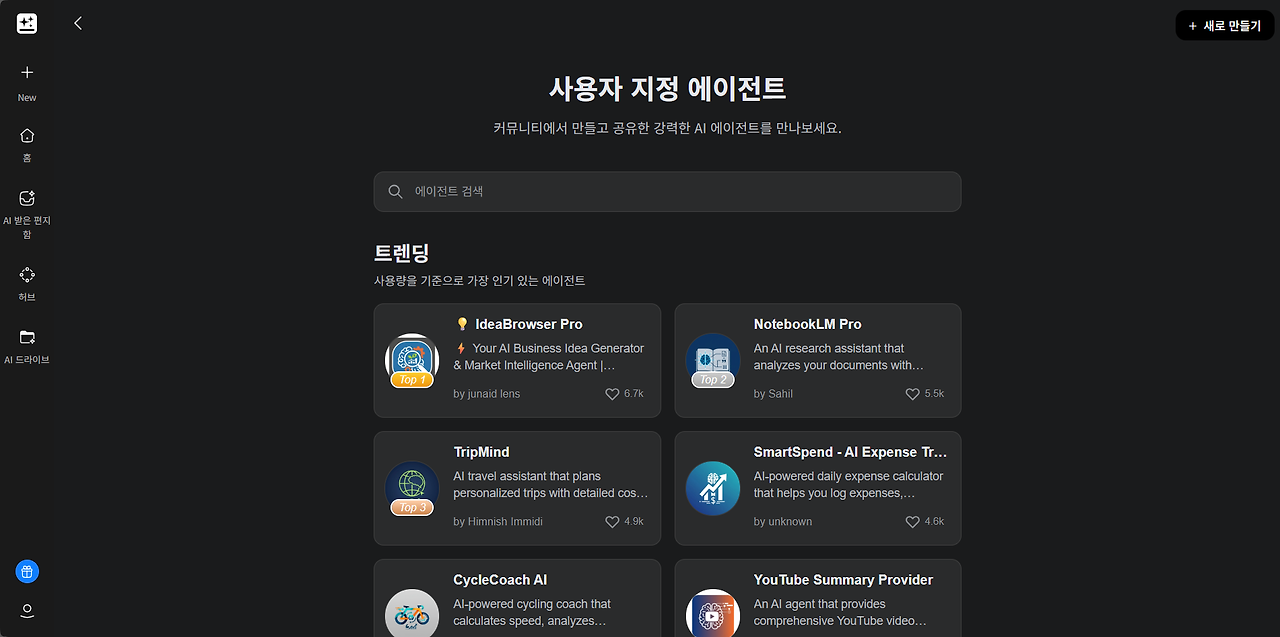Click SmartSpend agent avatar
This screenshot has width=1280, height=637.
click(712, 488)
